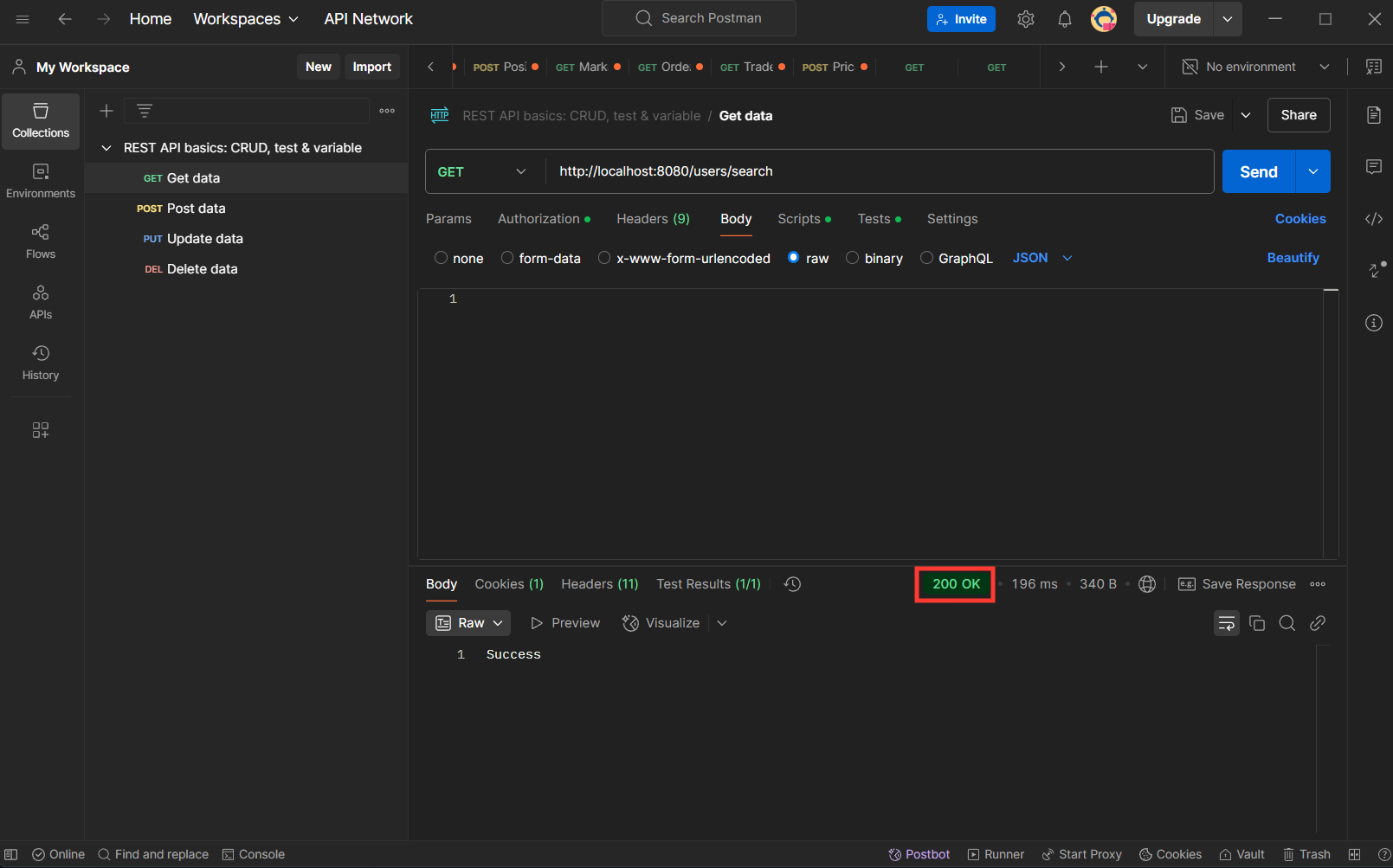Open the Cookies link in request
The width and height of the screenshot is (1393, 868).
1300,219
